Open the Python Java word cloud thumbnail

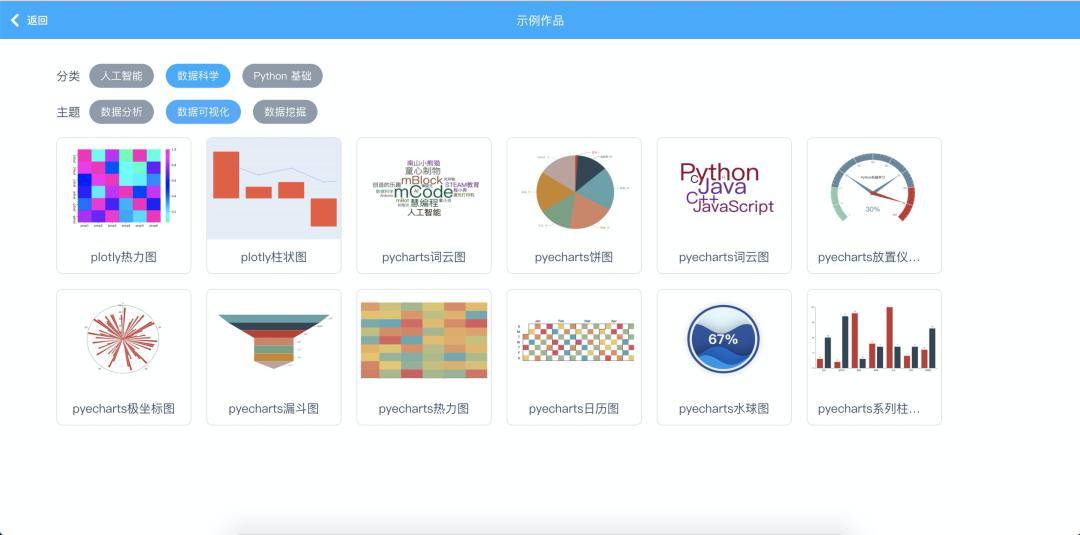click(724, 188)
